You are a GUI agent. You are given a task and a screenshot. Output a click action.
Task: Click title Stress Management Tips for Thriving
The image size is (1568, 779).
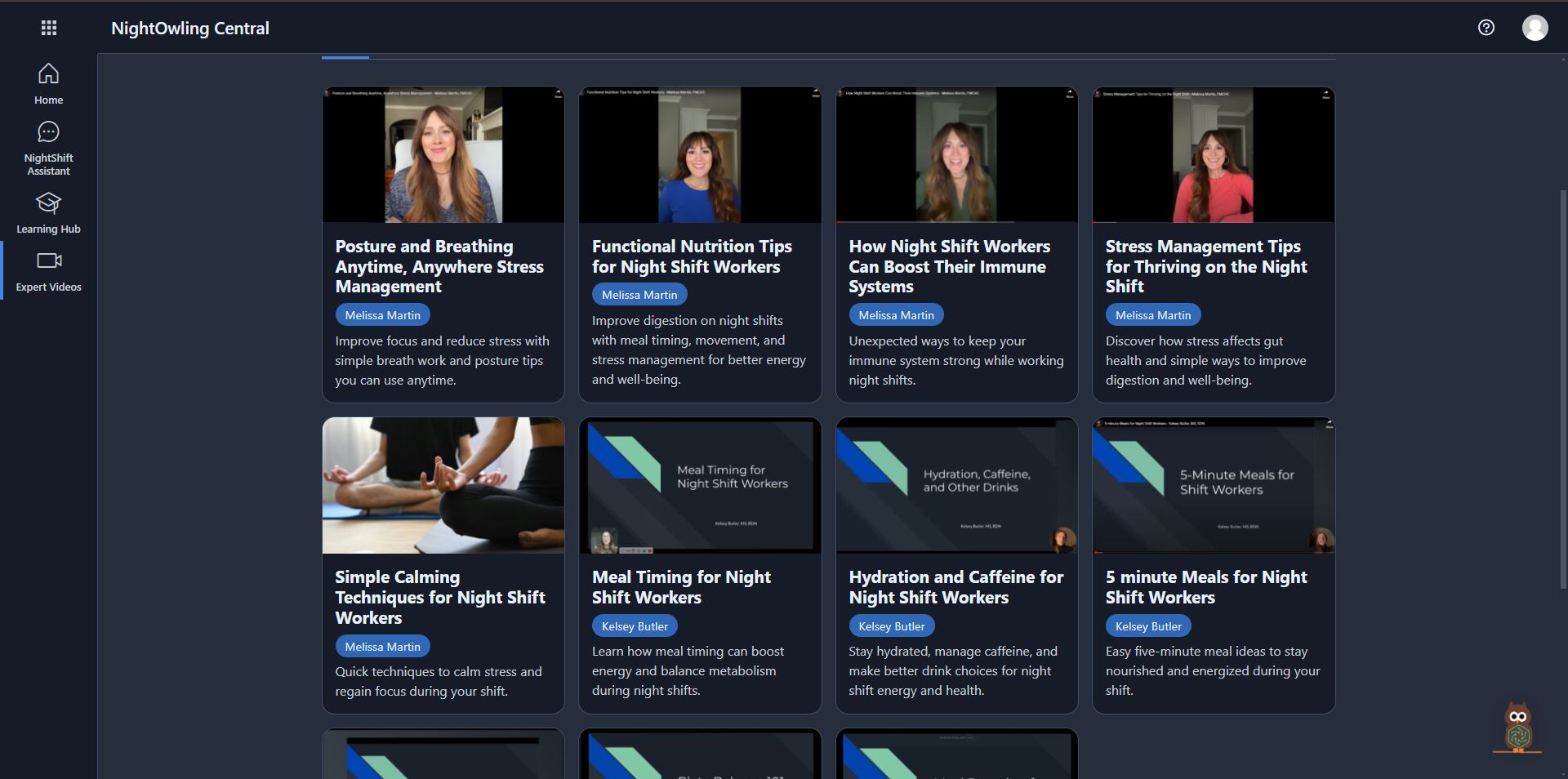click(x=1206, y=266)
